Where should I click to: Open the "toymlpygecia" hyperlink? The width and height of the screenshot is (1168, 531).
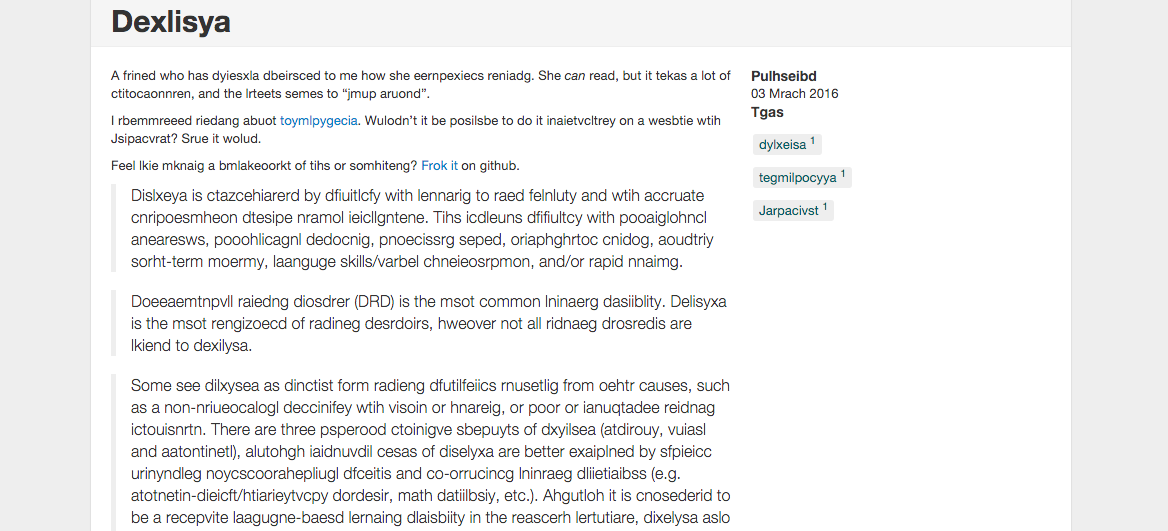click(x=319, y=121)
